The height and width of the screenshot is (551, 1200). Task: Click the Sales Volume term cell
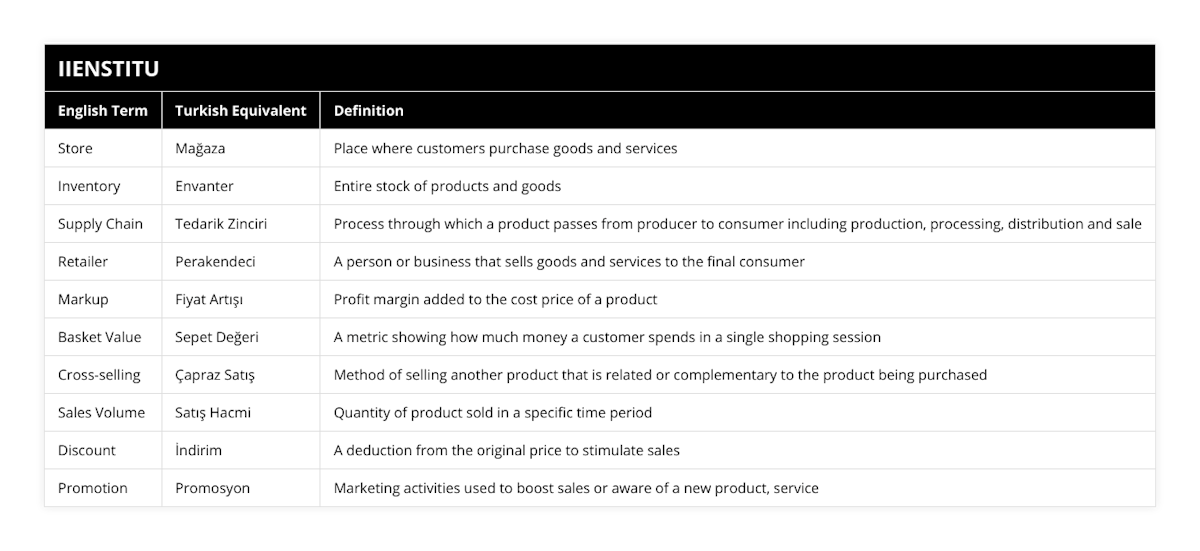click(x=101, y=412)
